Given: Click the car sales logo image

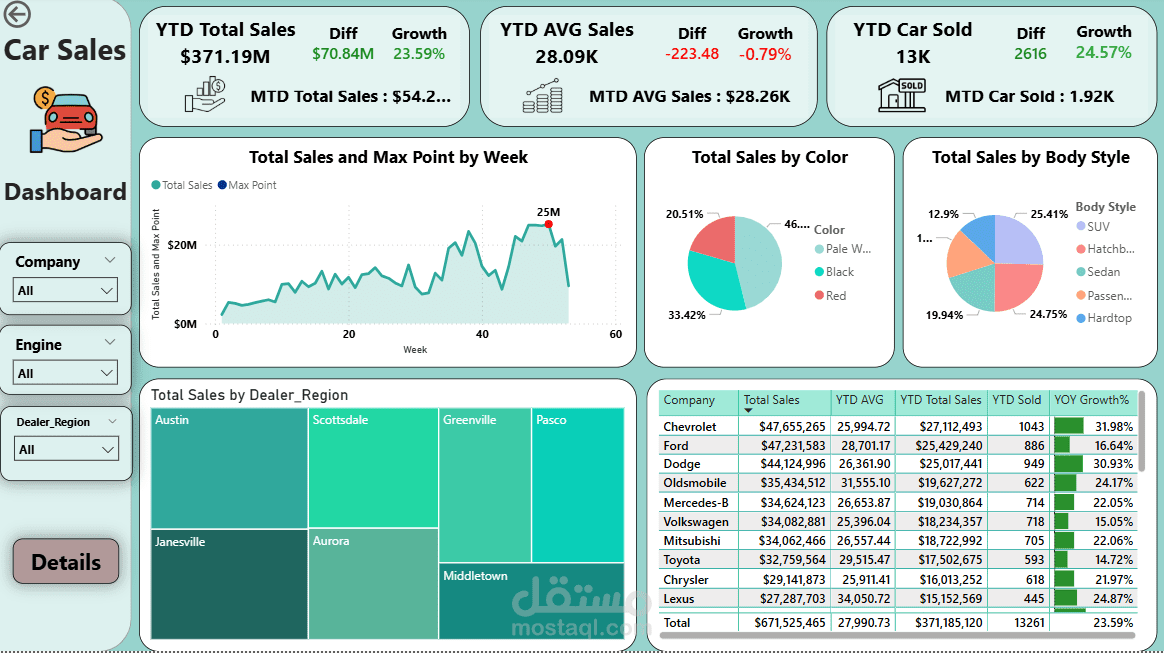Looking at the screenshot, I should coord(65,119).
